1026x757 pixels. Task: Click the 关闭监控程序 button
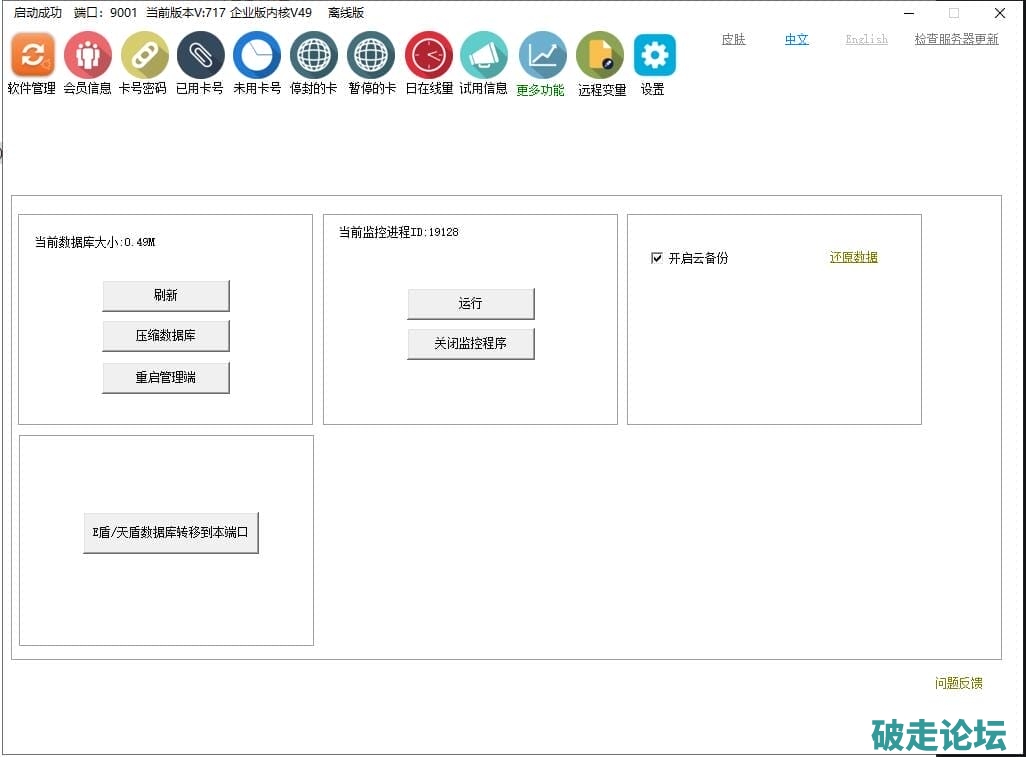[x=470, y=343]
